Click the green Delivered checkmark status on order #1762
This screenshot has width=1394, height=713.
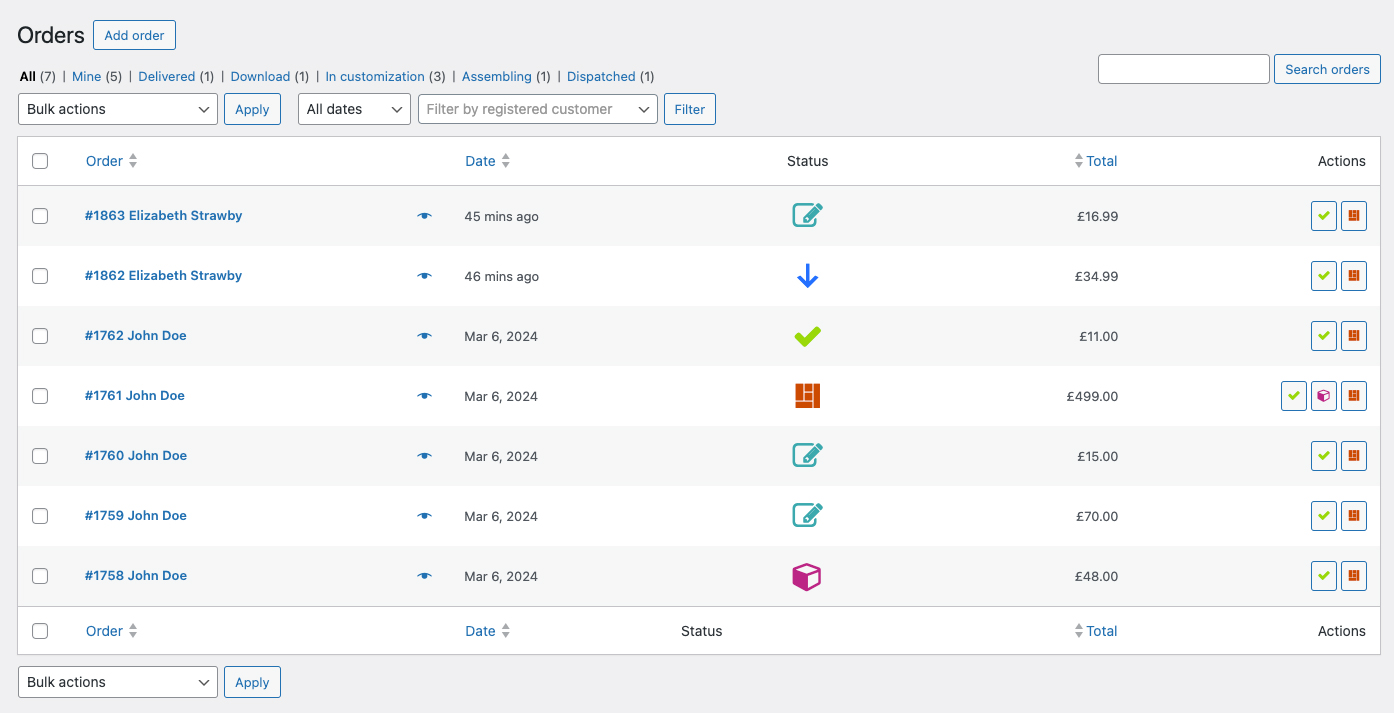click(807, 337)
